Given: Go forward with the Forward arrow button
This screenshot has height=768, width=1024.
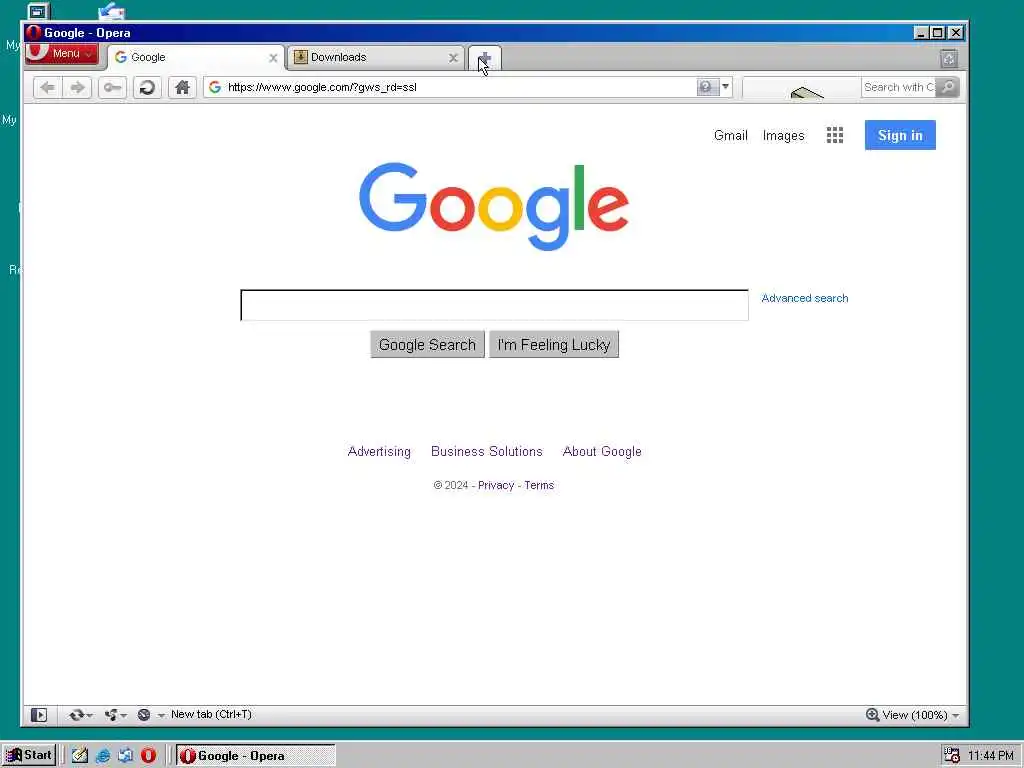Looking at the screenshot, I should coord(77,87).
